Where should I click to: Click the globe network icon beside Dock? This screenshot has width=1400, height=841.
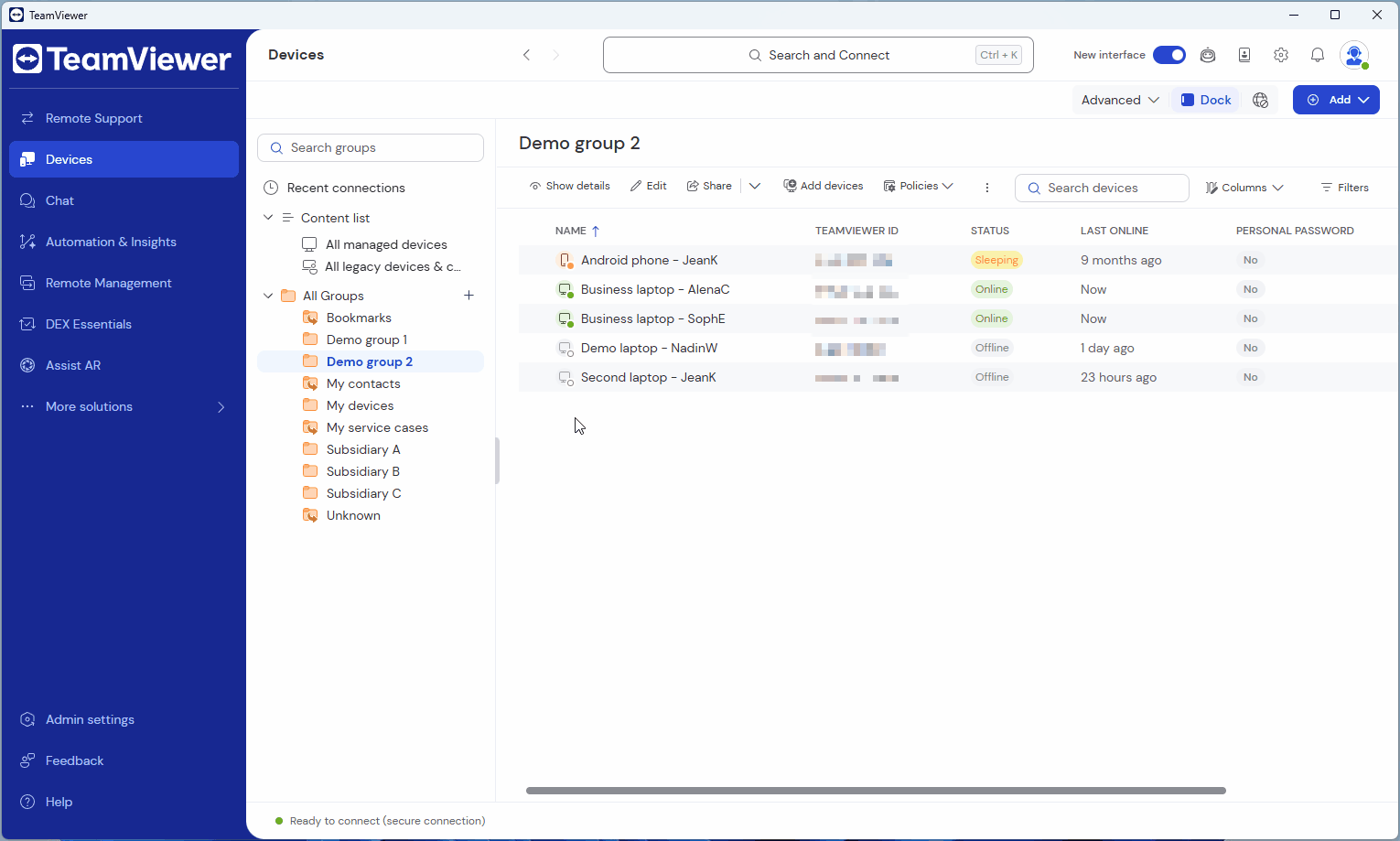(x=1261, y=100)
